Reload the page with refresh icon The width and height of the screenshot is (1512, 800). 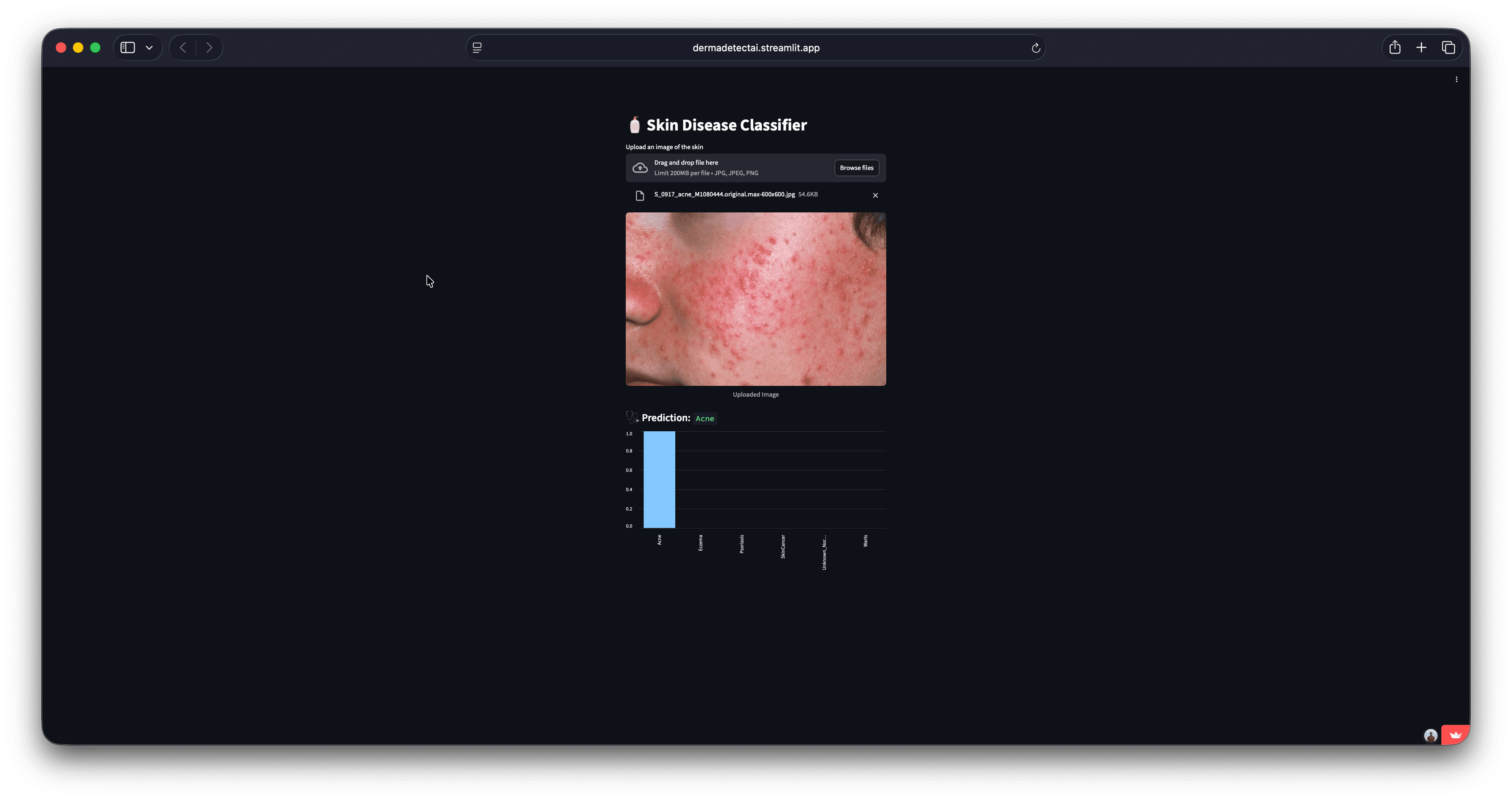tap(1036, 48)
